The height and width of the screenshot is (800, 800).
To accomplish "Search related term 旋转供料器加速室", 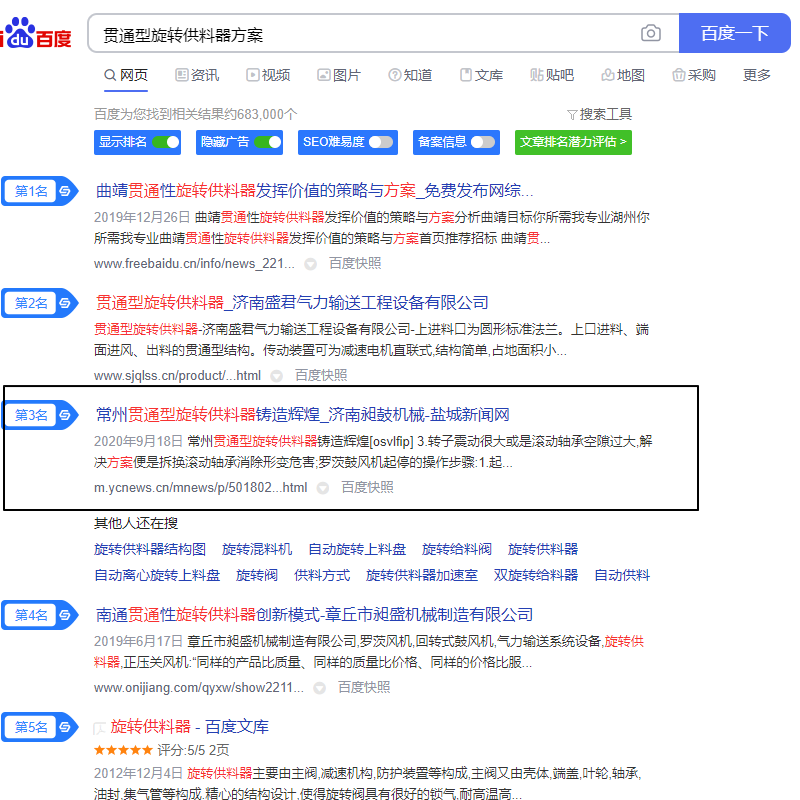I will click(x=422, y=576).
